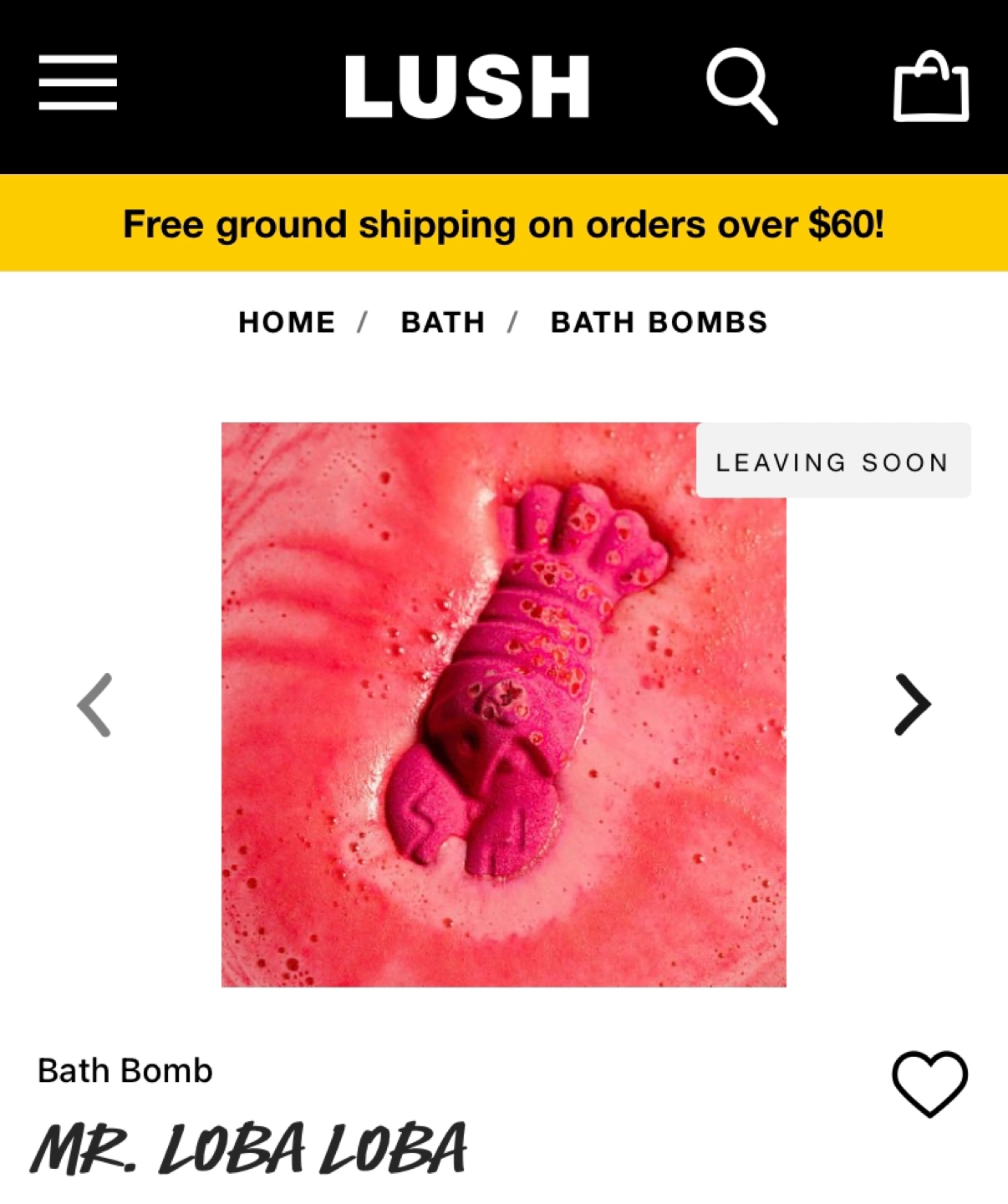The image size is (1008, 1204).
Task: Show the previous product image
Action: pyautogui.click(x=94, y=705)
